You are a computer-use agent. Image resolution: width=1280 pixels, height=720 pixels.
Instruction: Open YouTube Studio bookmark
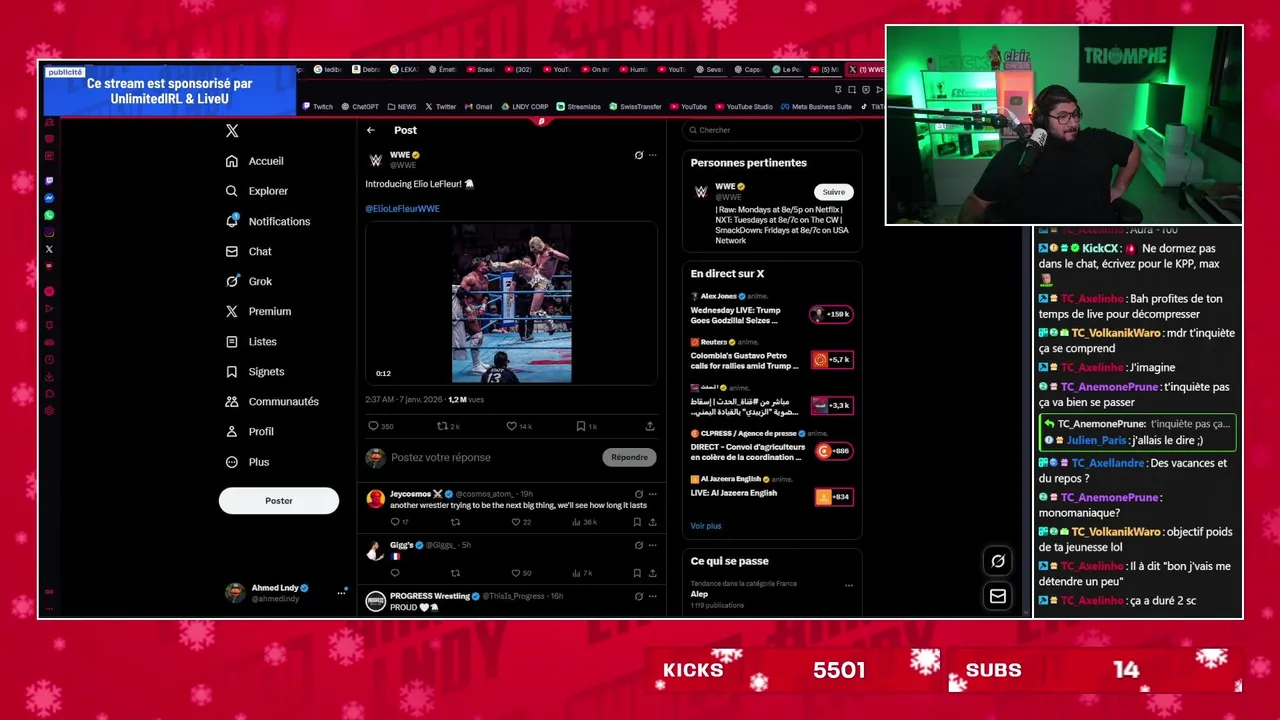tap(744, 107)
